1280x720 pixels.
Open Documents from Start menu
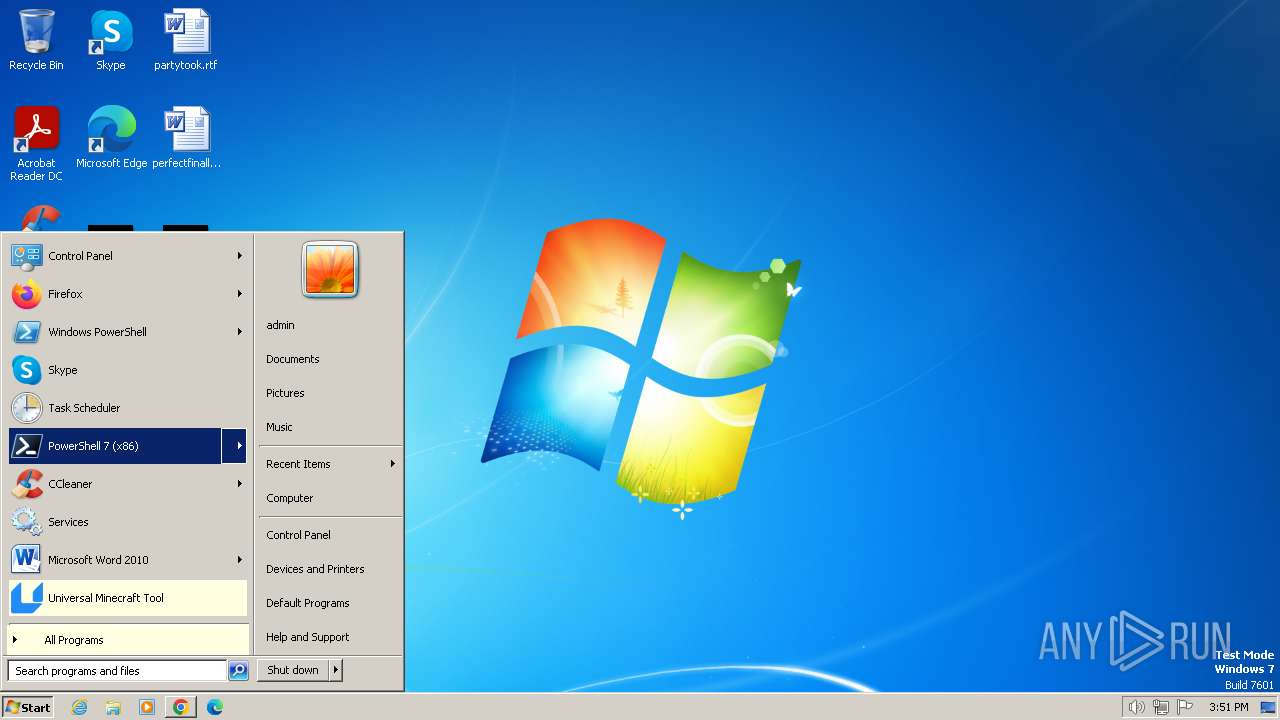(330, 359)
